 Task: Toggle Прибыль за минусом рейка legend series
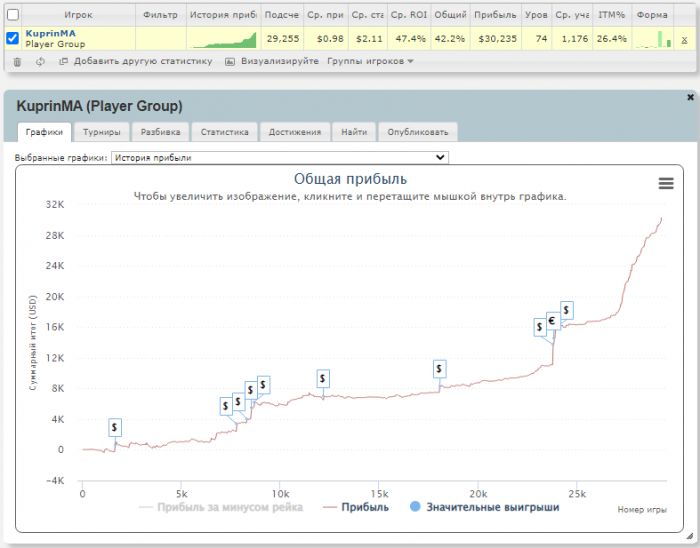221,507
